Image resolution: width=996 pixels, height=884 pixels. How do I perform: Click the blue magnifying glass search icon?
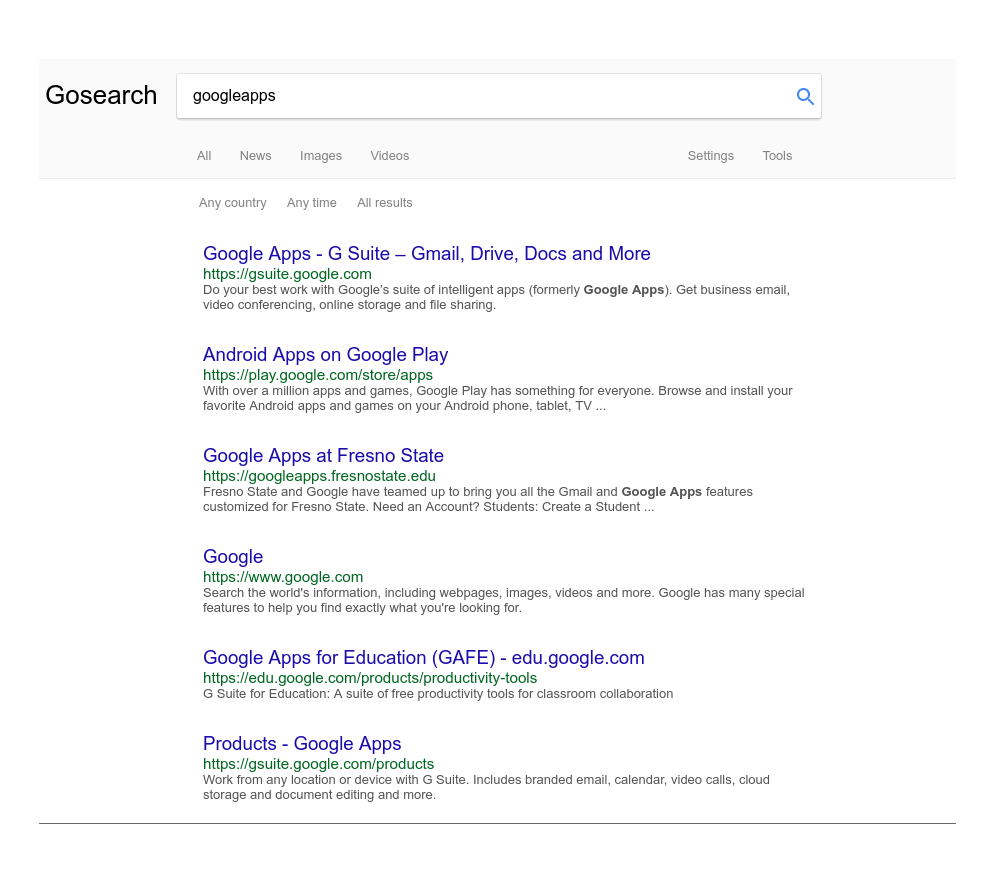[805, 96]
